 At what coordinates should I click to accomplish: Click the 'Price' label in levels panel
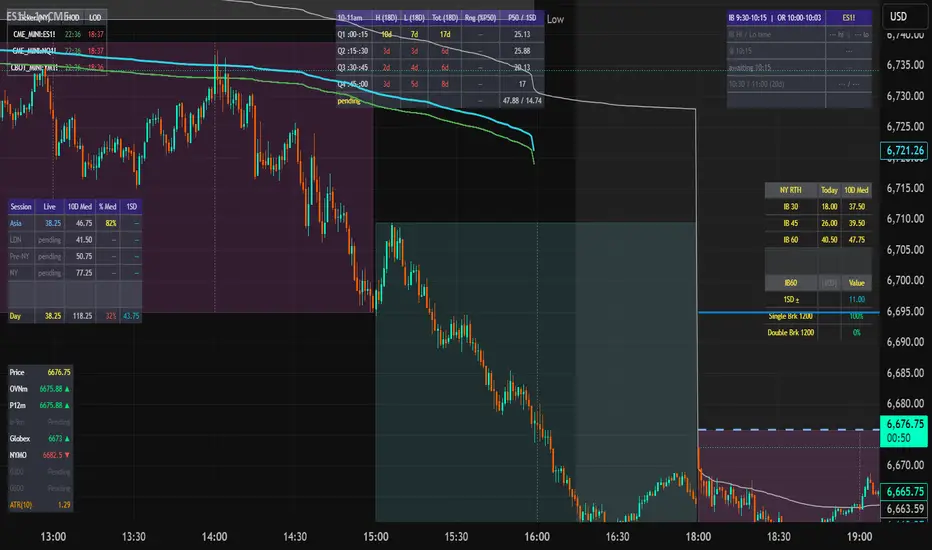pos(17,372)
